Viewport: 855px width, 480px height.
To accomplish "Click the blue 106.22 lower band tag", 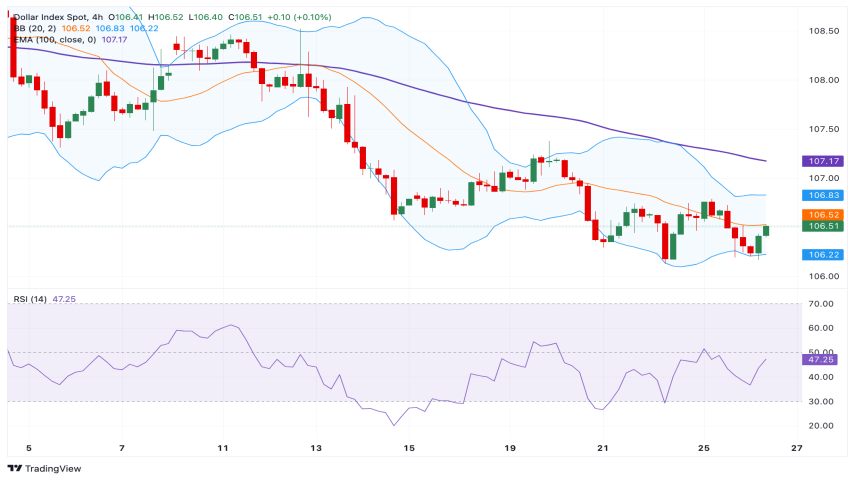I will click(822, 255).
